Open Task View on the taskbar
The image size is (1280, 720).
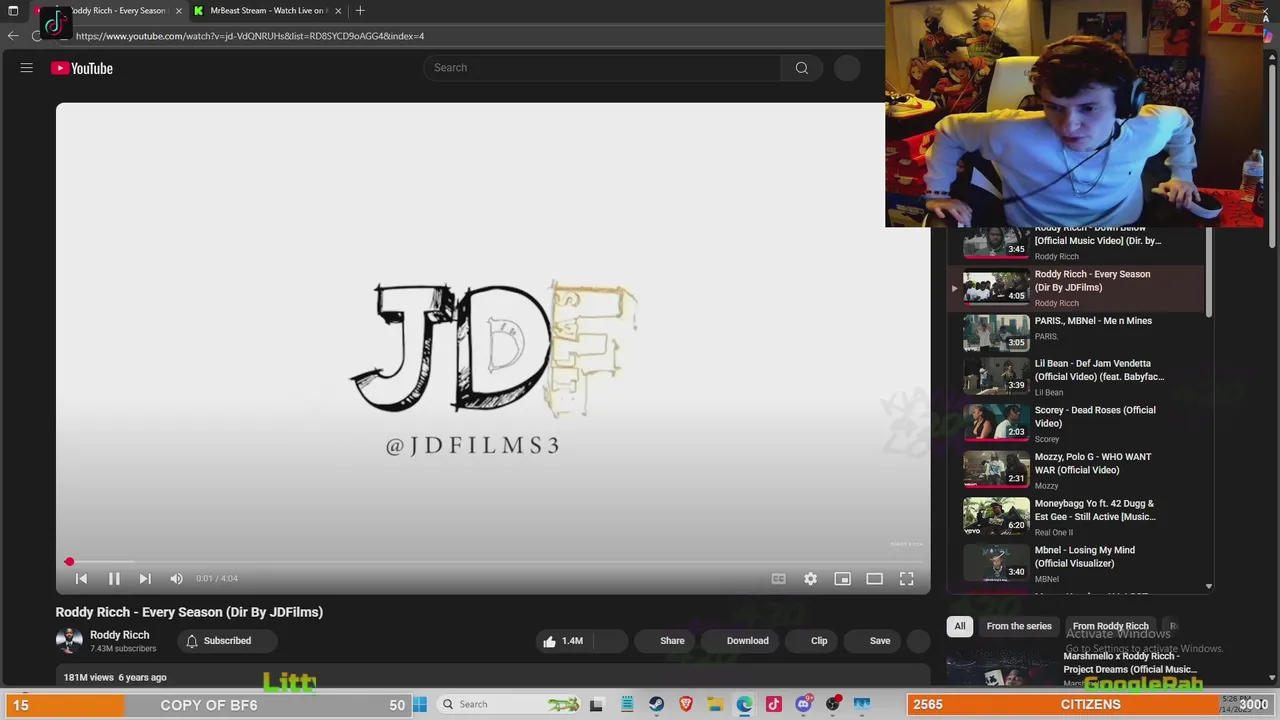pos(596,704)
